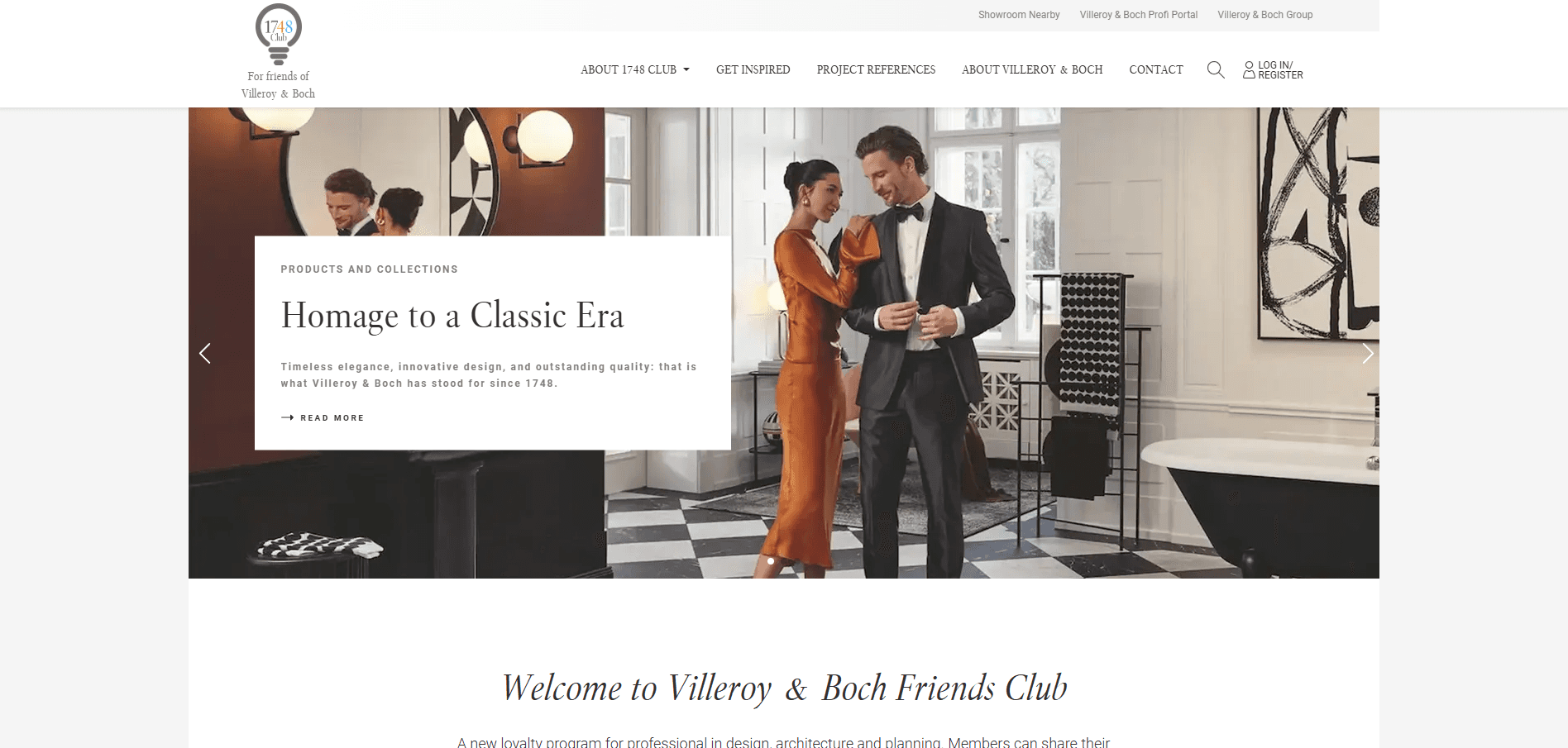Open the Showroom Nearby link
1568x748 pixels.
pos(1019,15)
